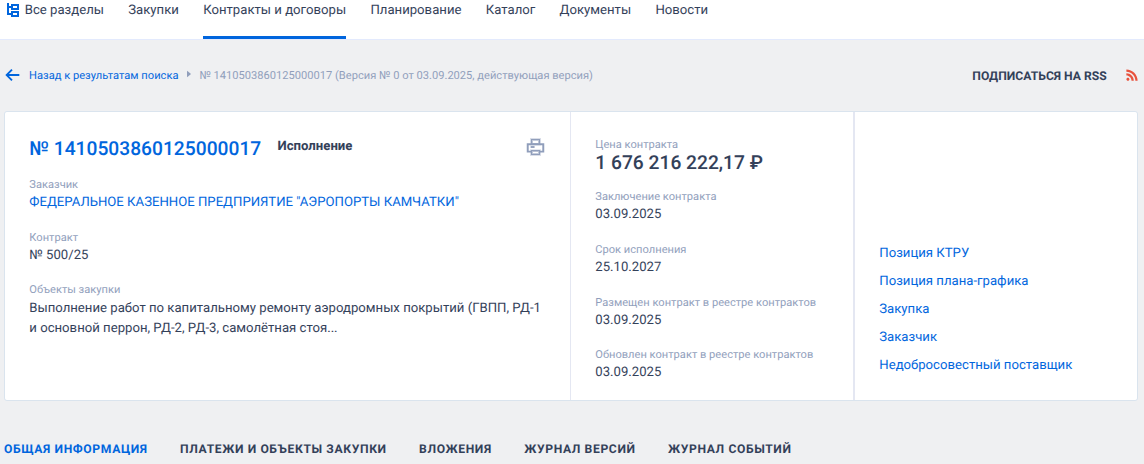Click the orange RSS feed icon
This screenshot has width=1144, height=464.
1132,76
